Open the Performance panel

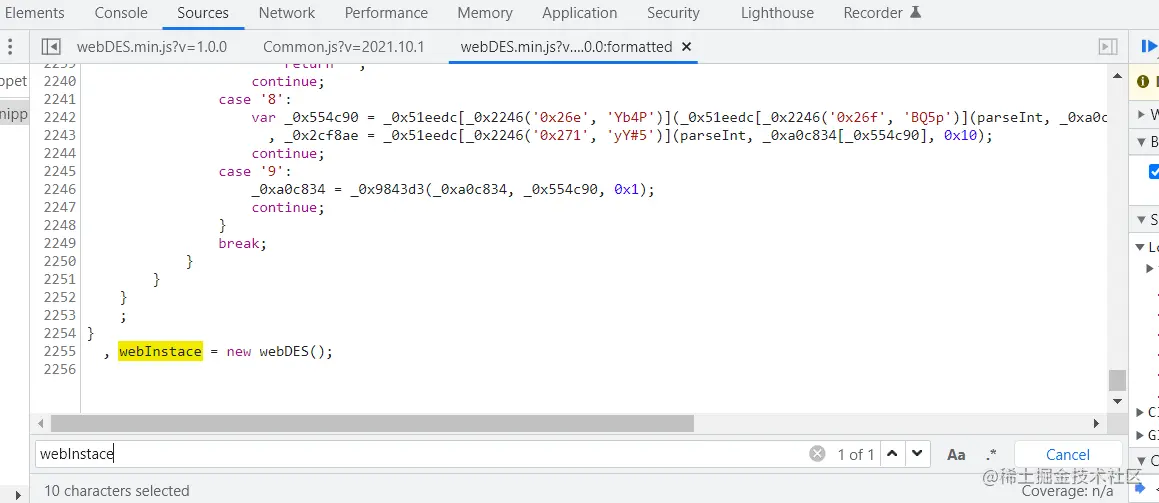click(x=386, y=13)
